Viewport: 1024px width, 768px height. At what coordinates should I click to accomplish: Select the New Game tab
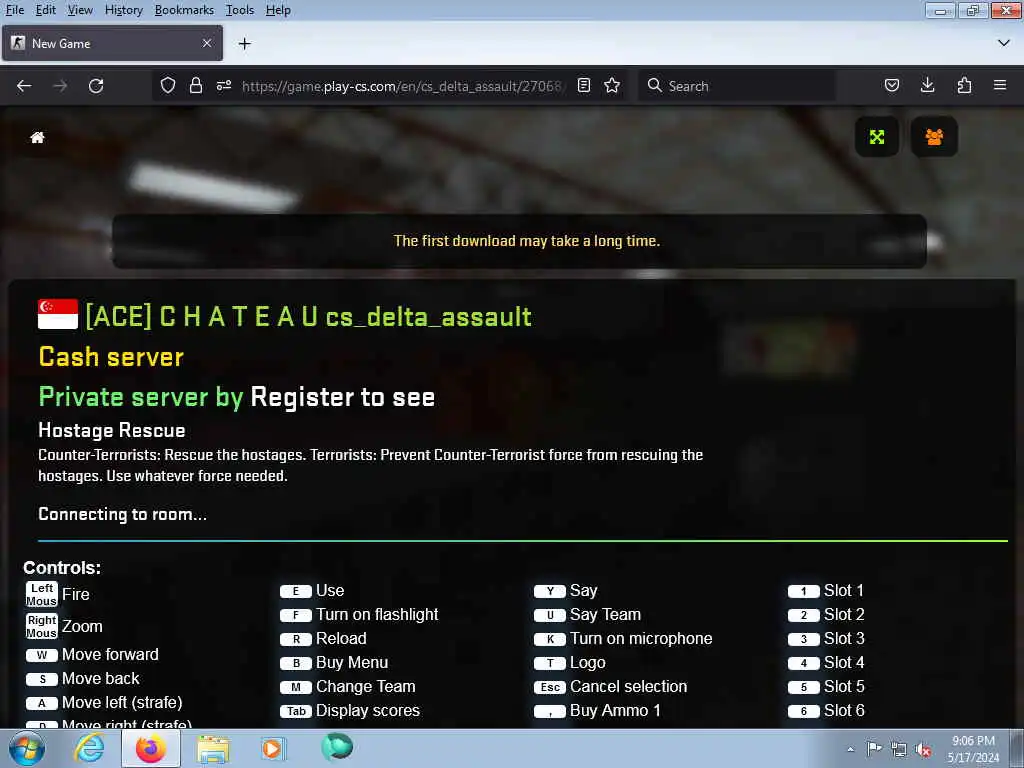112,43
